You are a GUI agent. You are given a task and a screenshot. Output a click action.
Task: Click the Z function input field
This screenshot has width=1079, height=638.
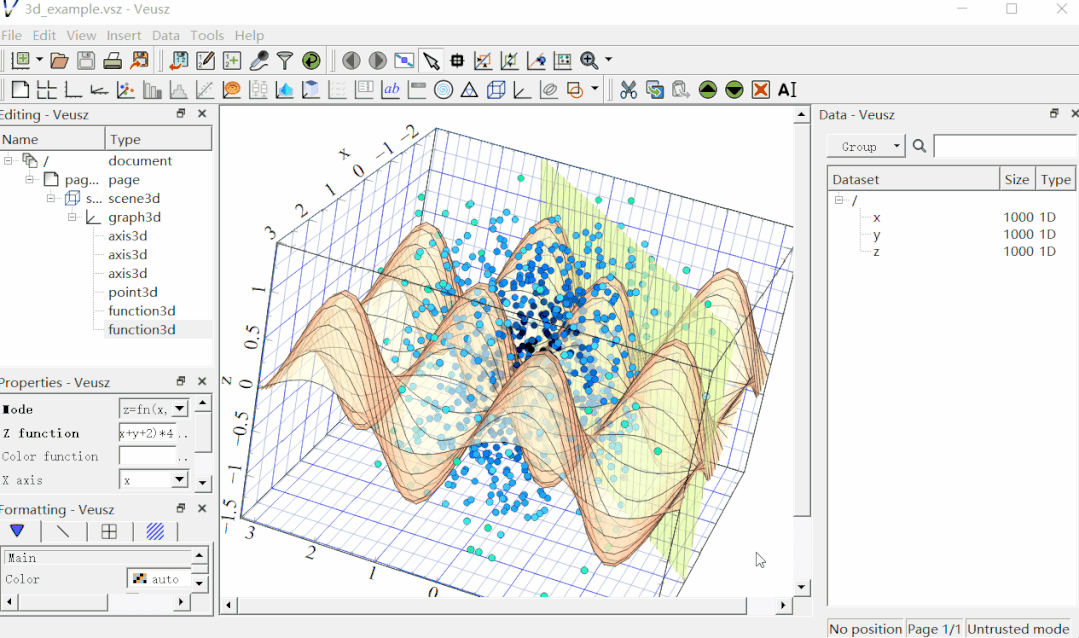(147, 433)
